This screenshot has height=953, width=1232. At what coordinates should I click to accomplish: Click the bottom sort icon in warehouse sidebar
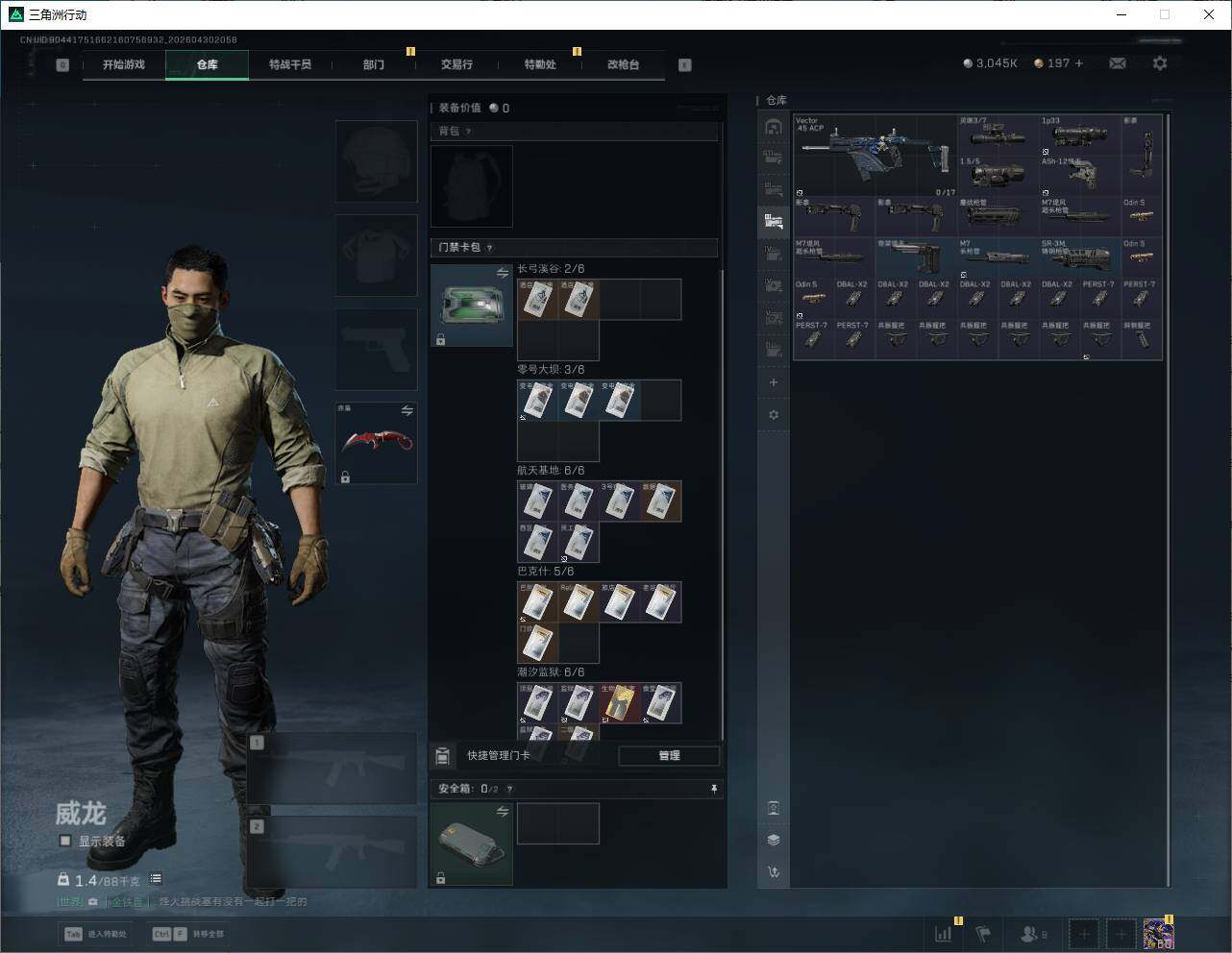[774, 872]
